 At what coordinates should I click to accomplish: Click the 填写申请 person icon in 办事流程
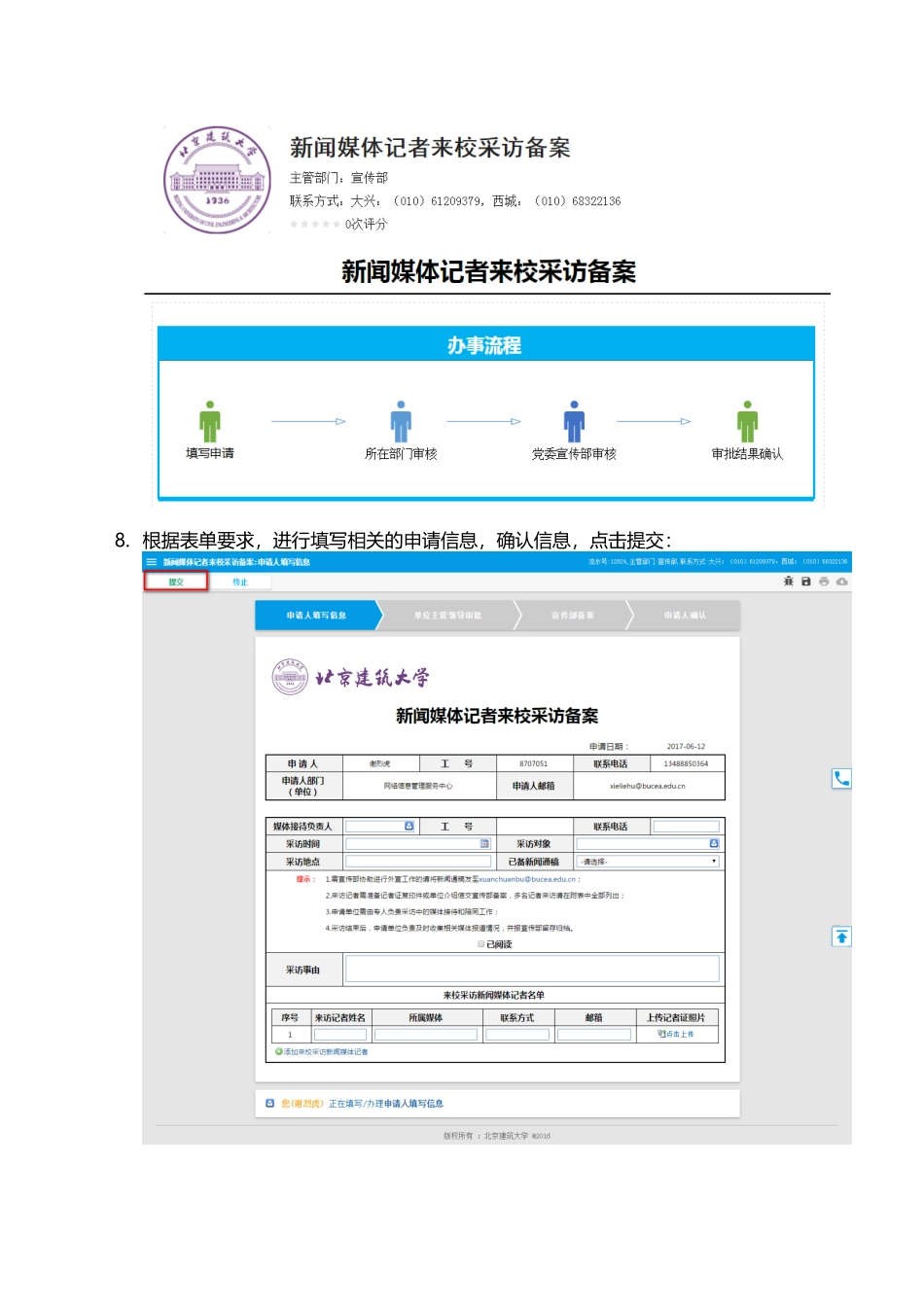click(209, 421)
